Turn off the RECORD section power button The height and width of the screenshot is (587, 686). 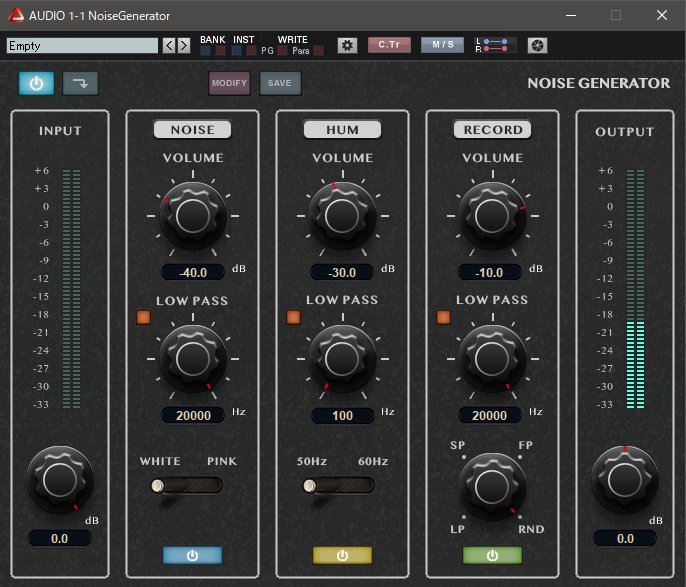pyautogui.click(x=491, y=555)
